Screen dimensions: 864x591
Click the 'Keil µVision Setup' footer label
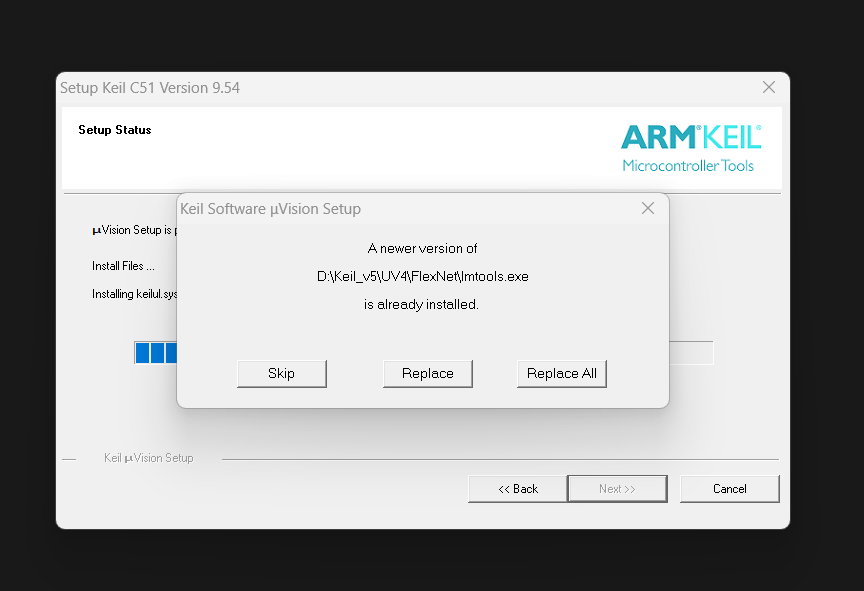[149, 458]
